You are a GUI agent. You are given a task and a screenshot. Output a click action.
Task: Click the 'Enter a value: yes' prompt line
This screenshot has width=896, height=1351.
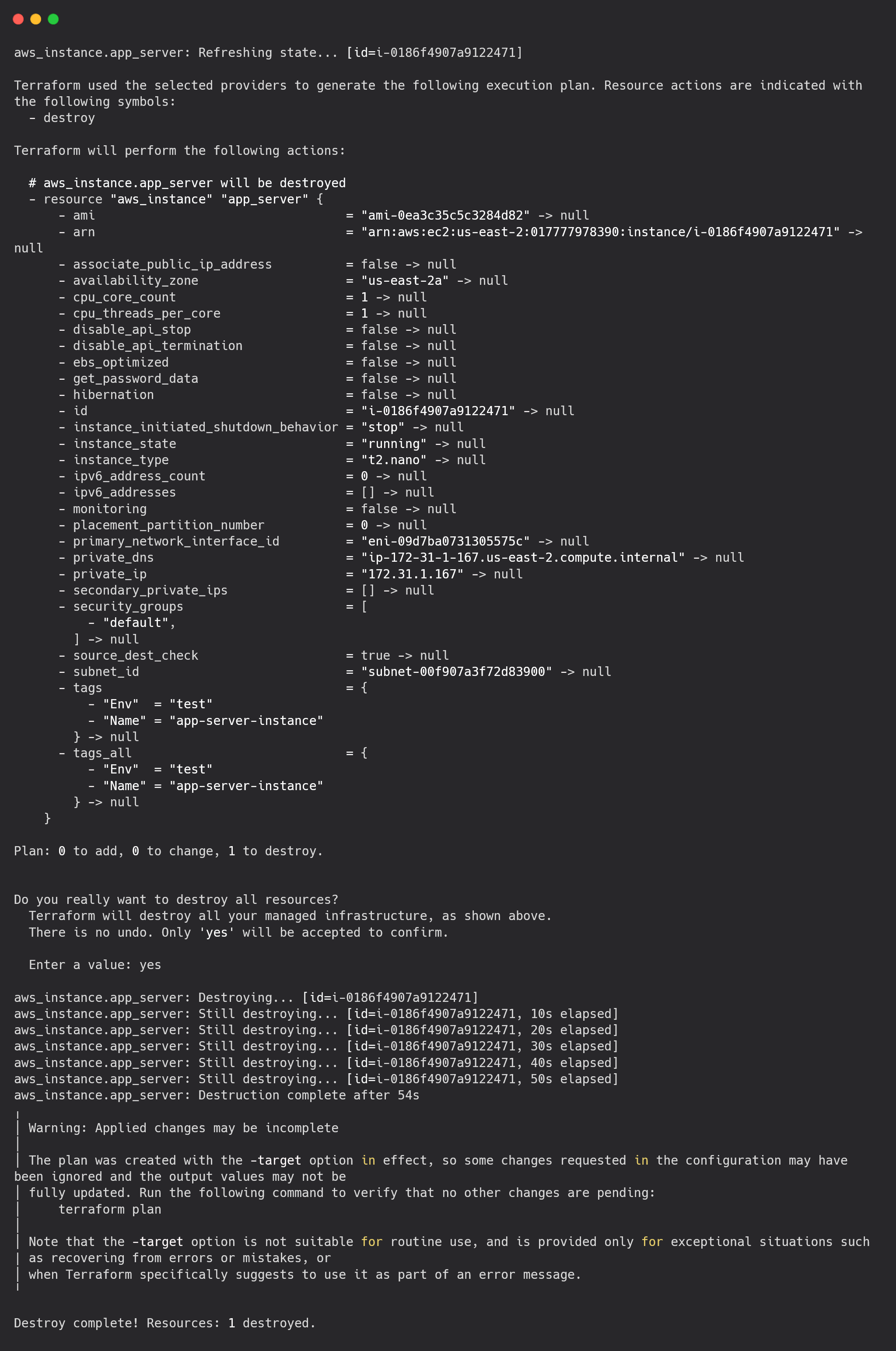pyautogui.click(x=95, y=965)
